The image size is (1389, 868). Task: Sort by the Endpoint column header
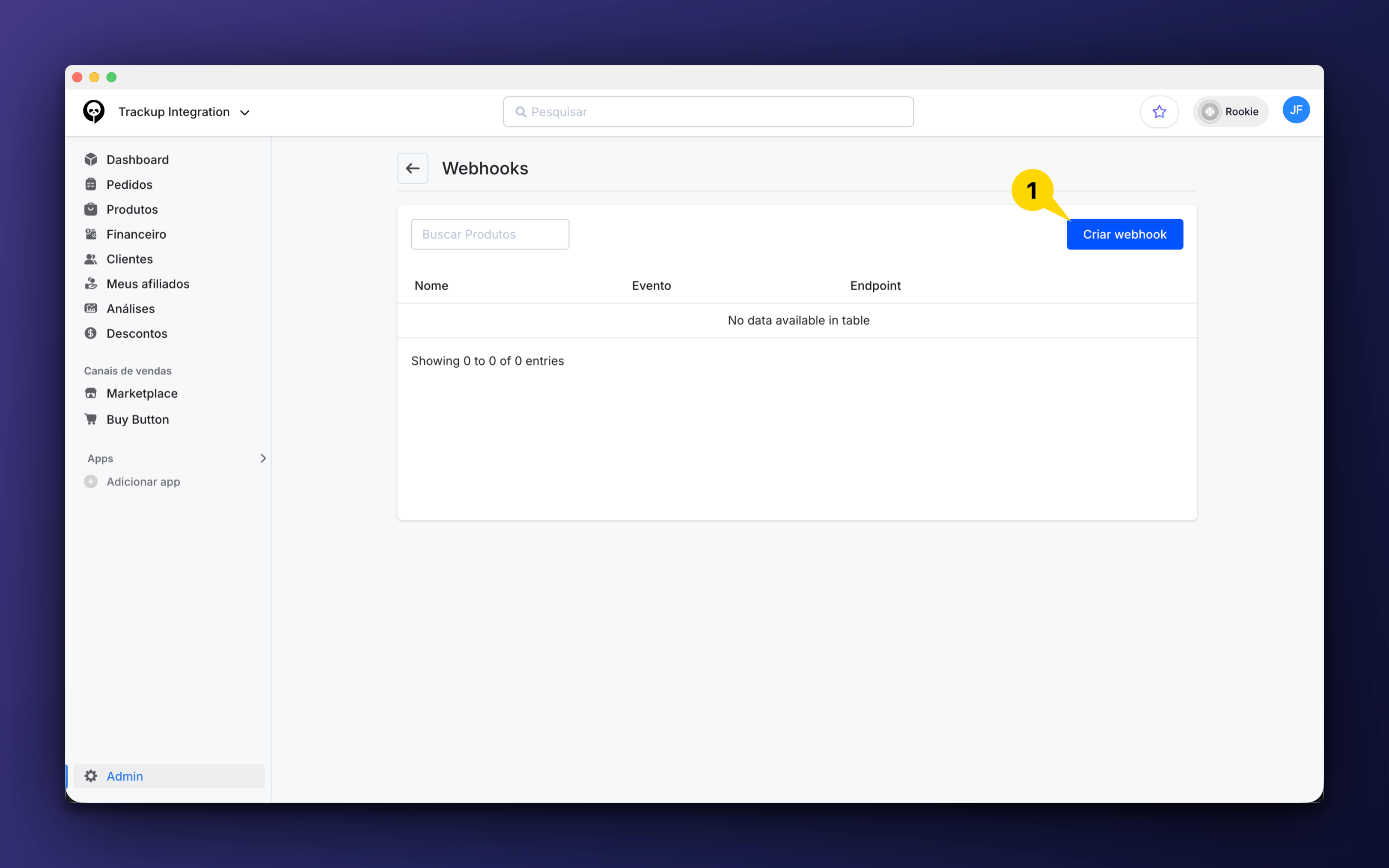coord(875,285)
